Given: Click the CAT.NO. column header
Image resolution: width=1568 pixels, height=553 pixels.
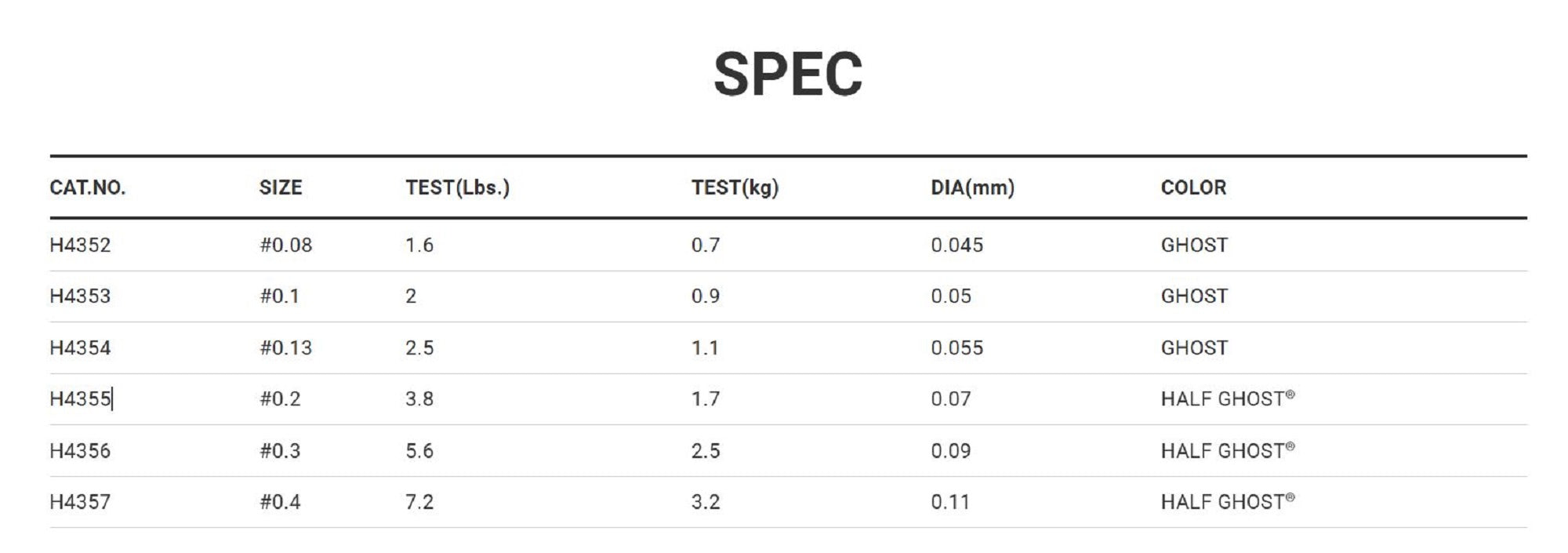Looking at the screenshot, I should coord(87,187).
